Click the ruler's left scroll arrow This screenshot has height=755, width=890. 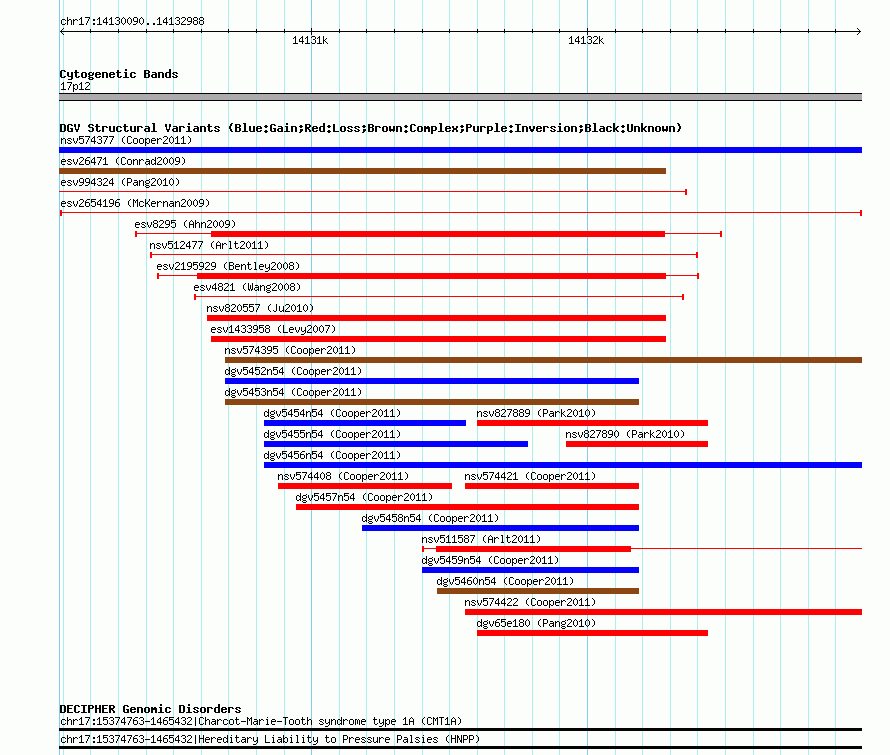click(x=62, y=31)
